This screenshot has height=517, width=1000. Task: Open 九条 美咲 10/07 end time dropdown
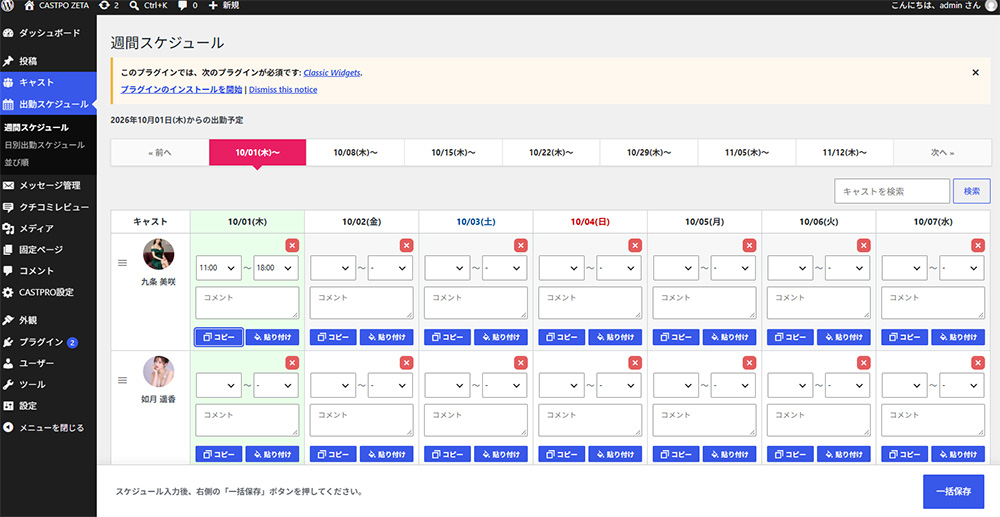[962, 268]
